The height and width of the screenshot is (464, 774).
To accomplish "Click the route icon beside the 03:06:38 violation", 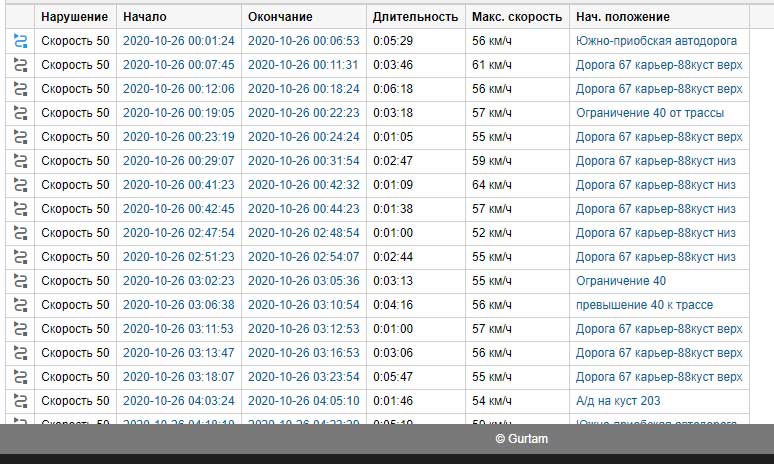I will (x=21, y=305).
